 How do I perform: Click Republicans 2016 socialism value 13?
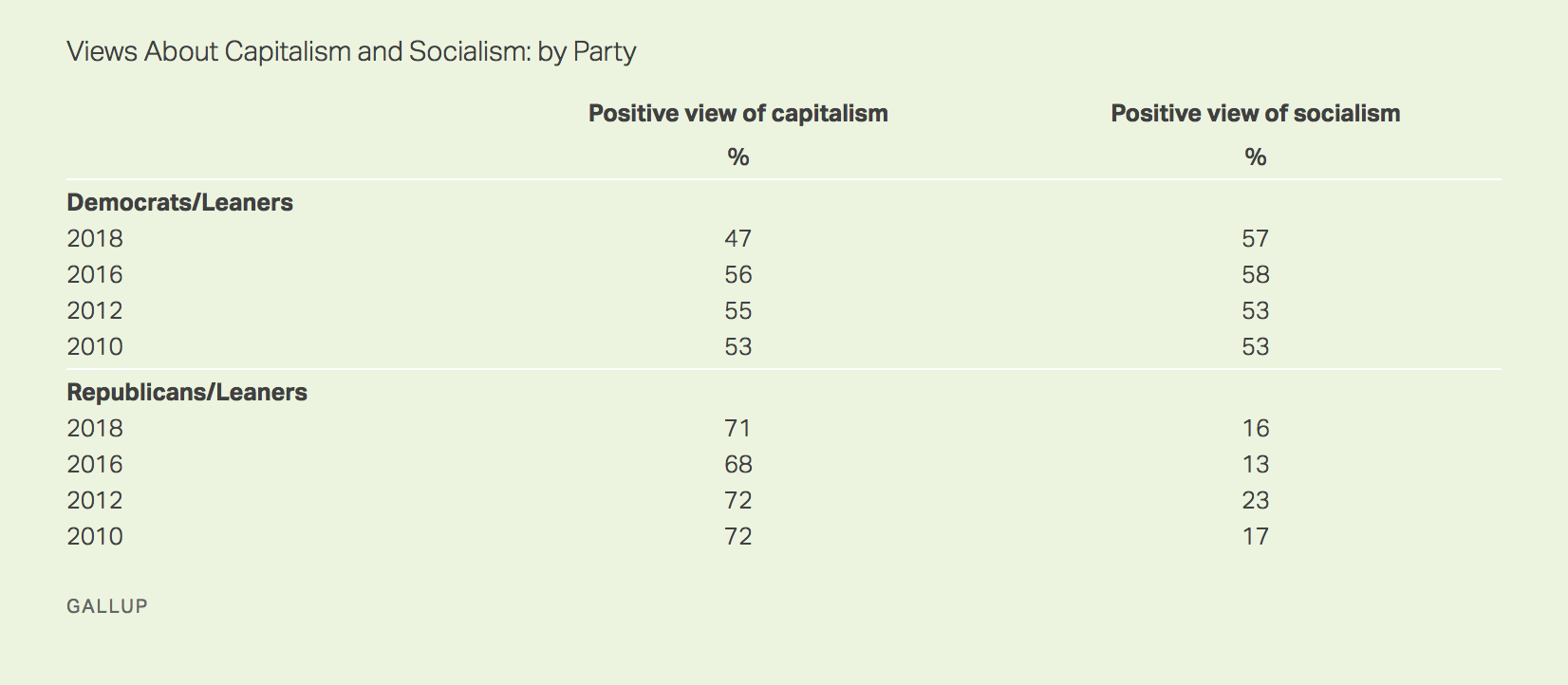pos(1256,465)
